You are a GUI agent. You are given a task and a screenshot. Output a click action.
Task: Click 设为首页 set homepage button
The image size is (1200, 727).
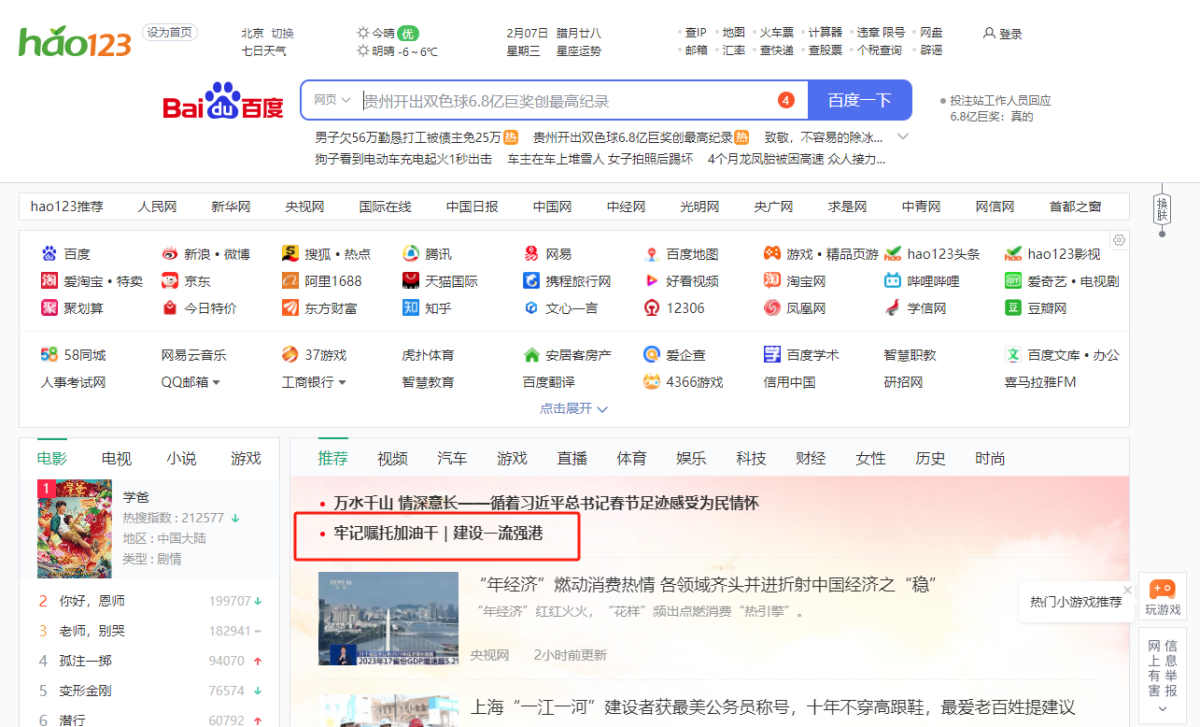point(169,32)
